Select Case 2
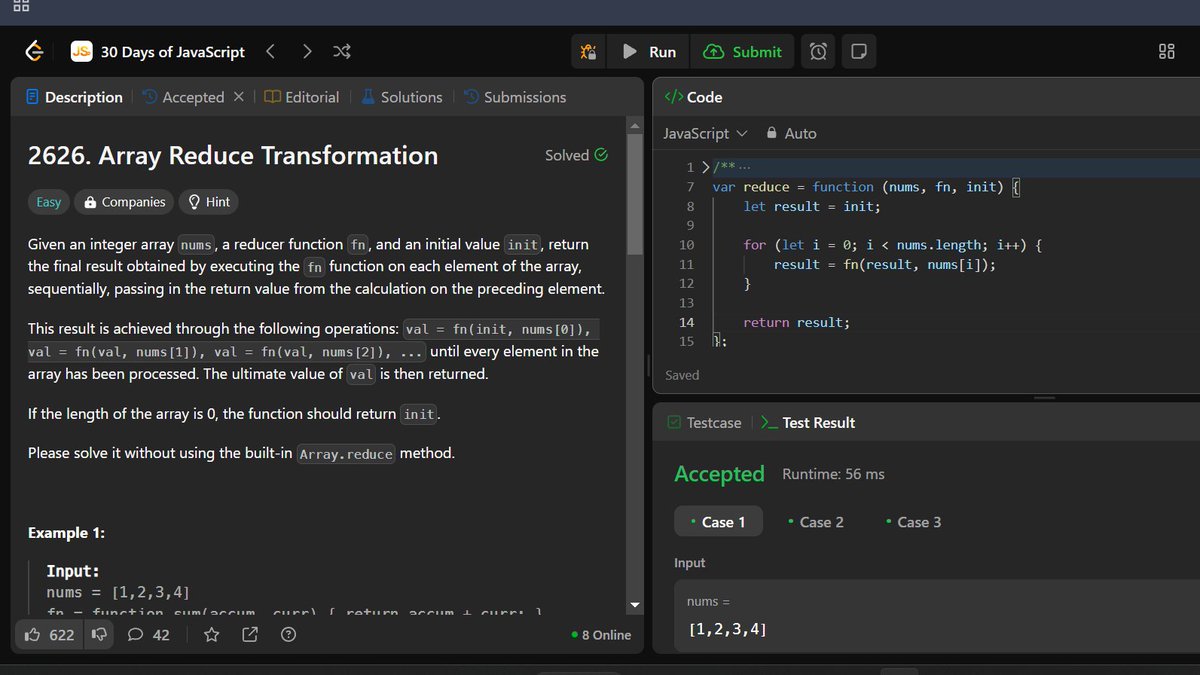The image size is (1200, 675). pyautogui.click(x=816, y=522)
